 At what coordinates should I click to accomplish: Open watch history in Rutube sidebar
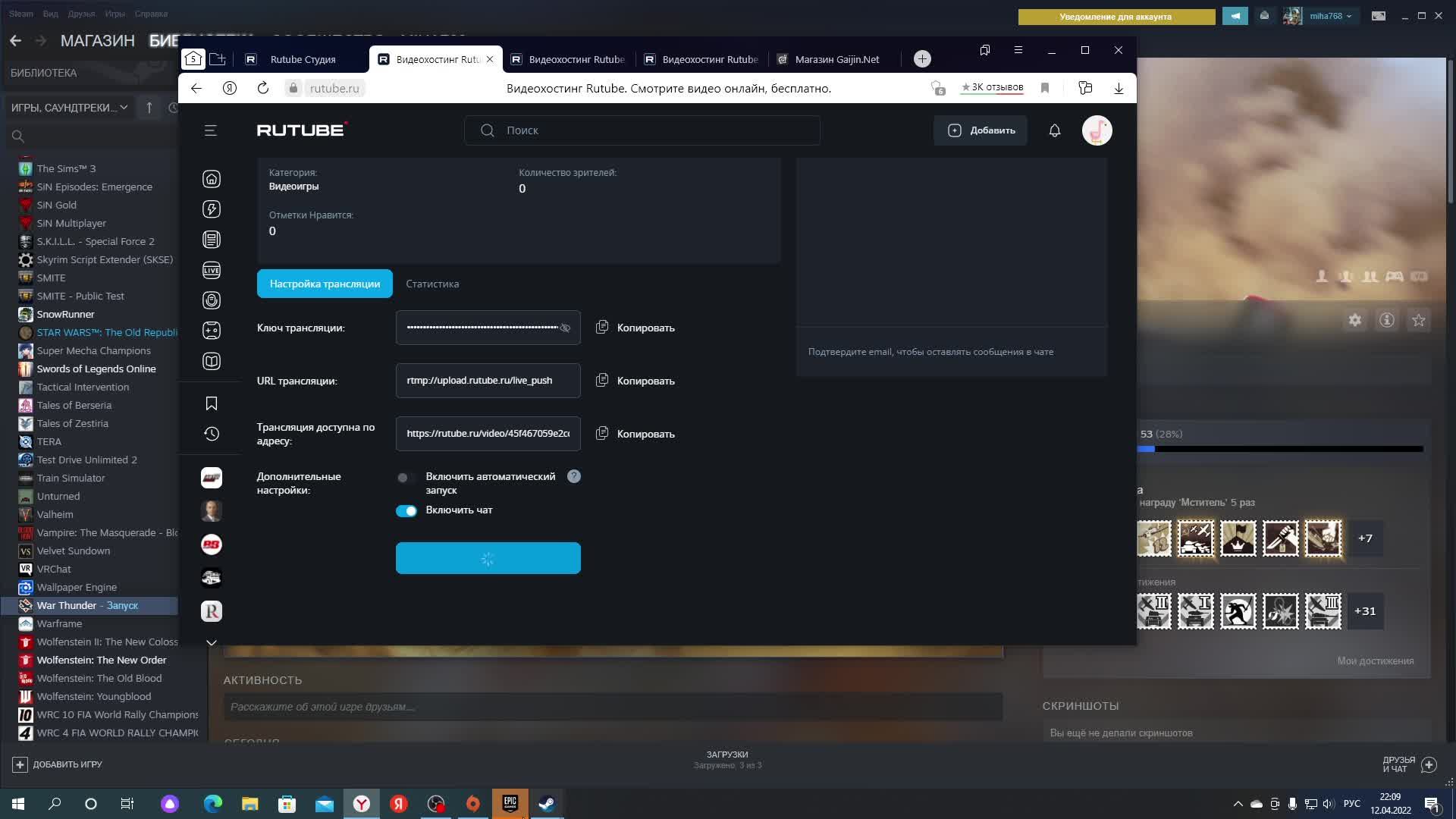coord(212,434)
